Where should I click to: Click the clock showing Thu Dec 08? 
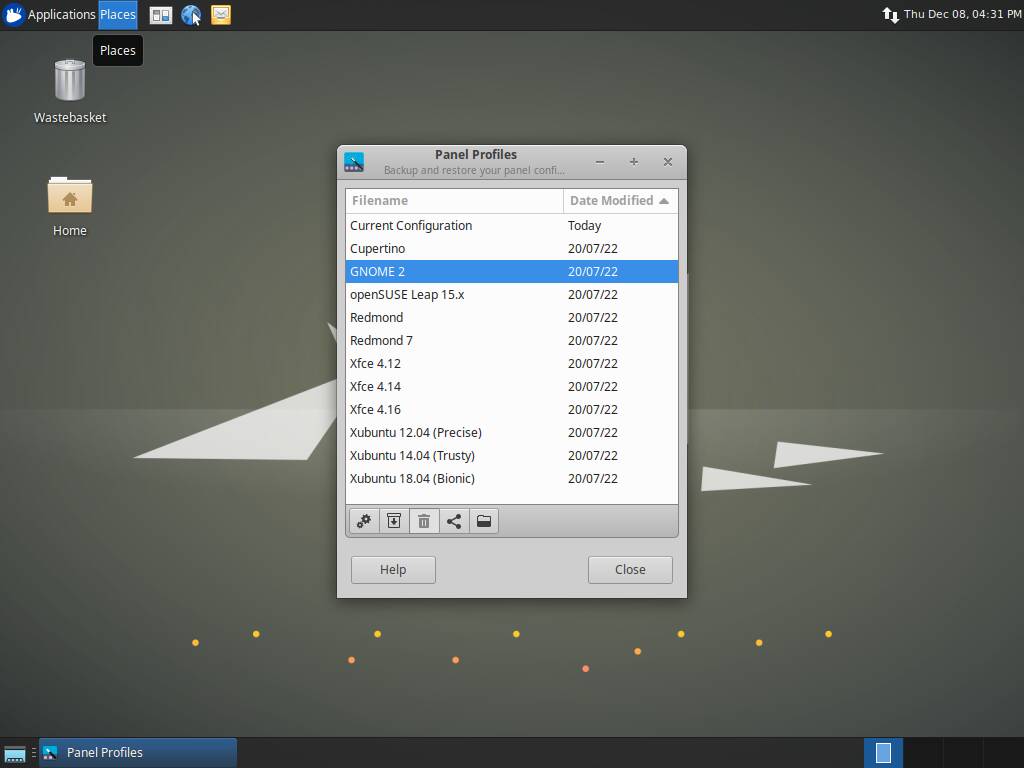pos(963,14)
